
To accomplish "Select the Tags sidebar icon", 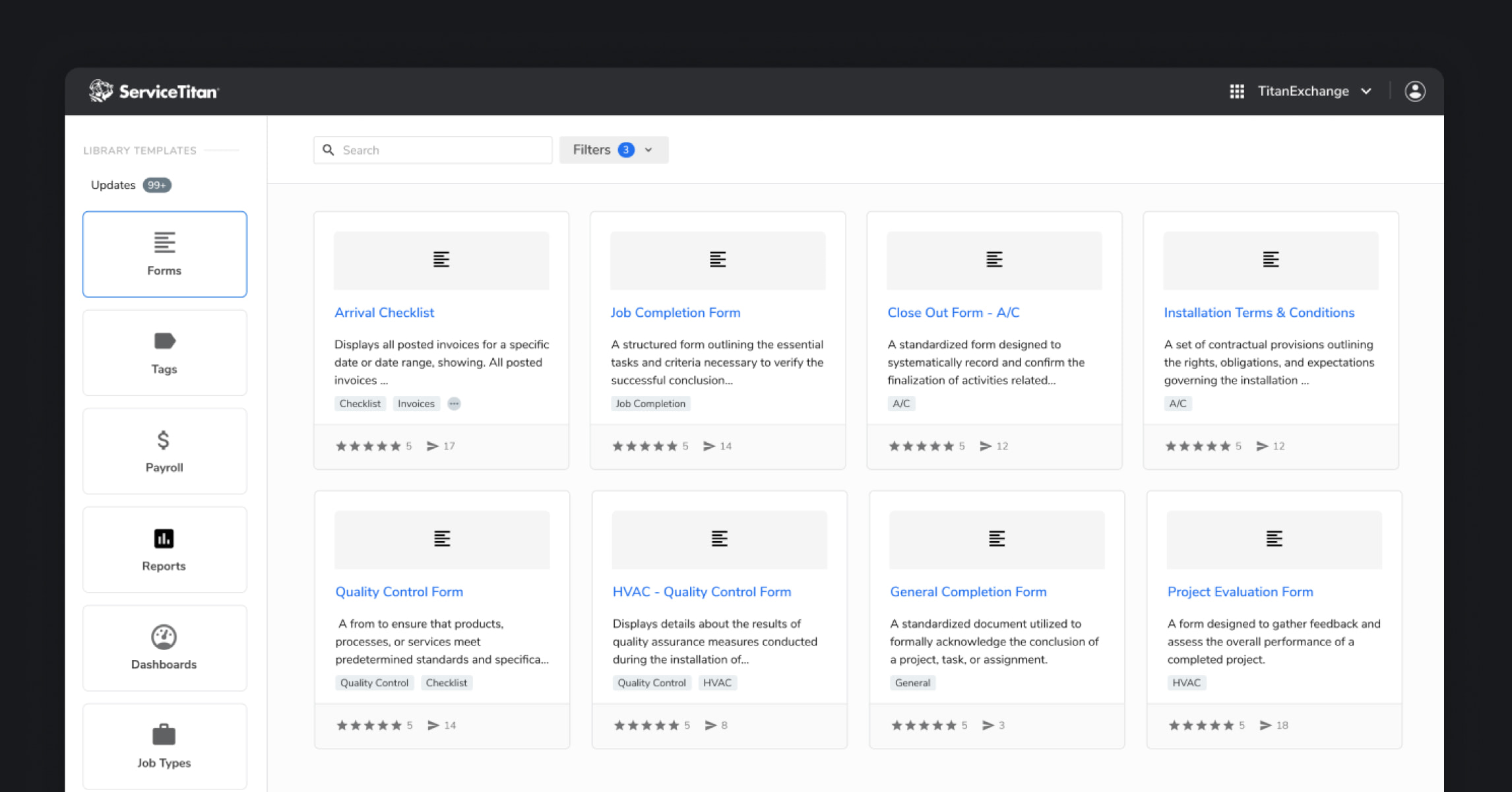I will 164,341.
